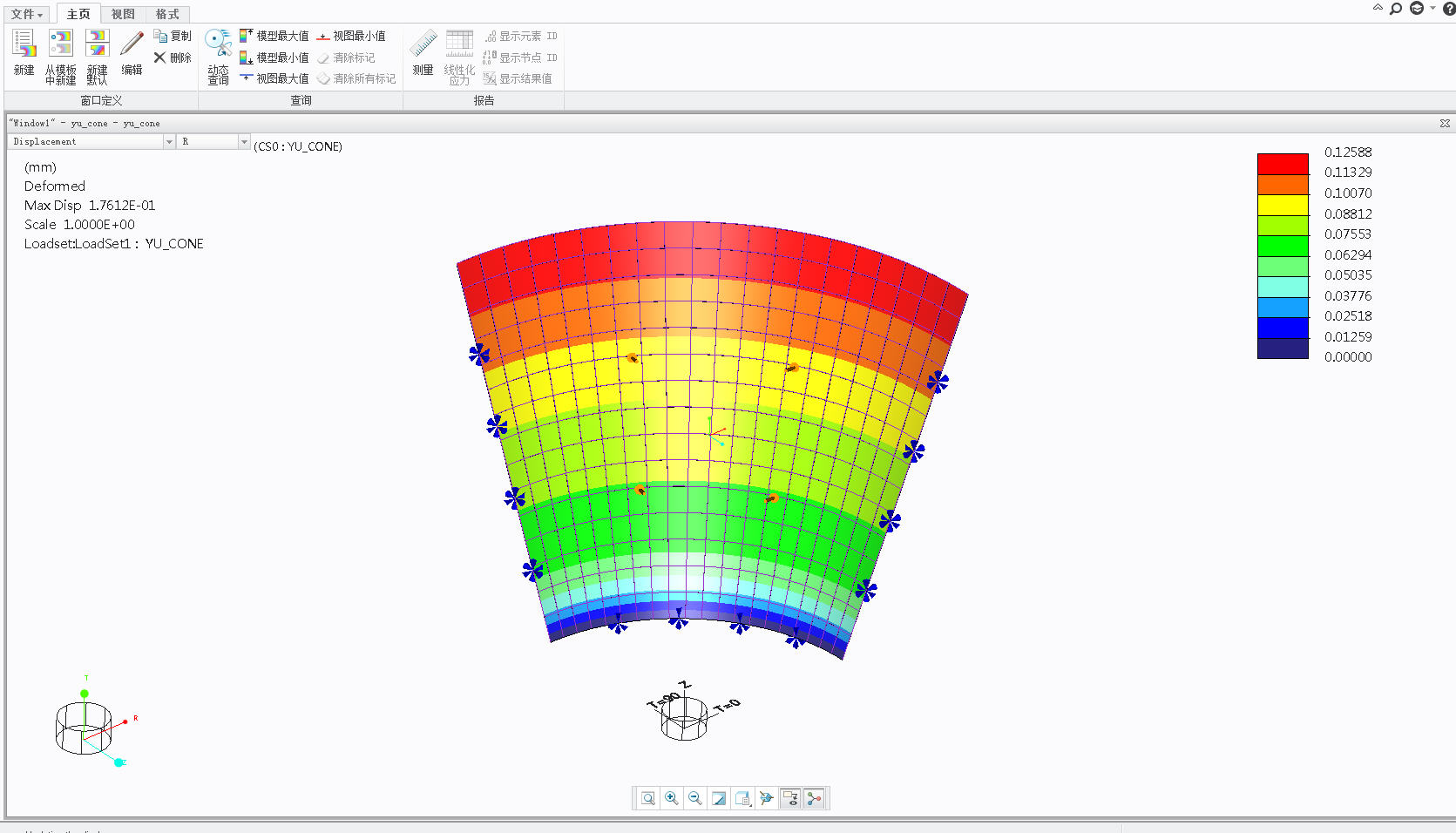Viewport: 1456px width, 833px height.
Task: Toggle 显示结果值 result values display
Action: click(518, 78)
